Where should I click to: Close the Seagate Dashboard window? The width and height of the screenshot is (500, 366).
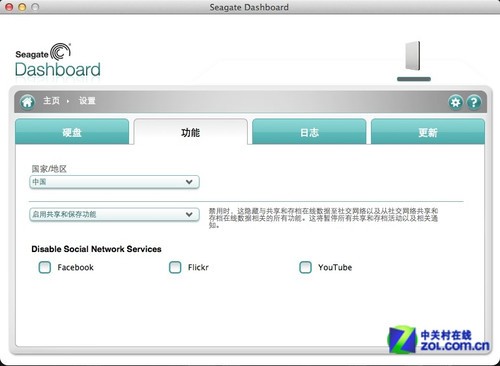(x=9, y=7)
